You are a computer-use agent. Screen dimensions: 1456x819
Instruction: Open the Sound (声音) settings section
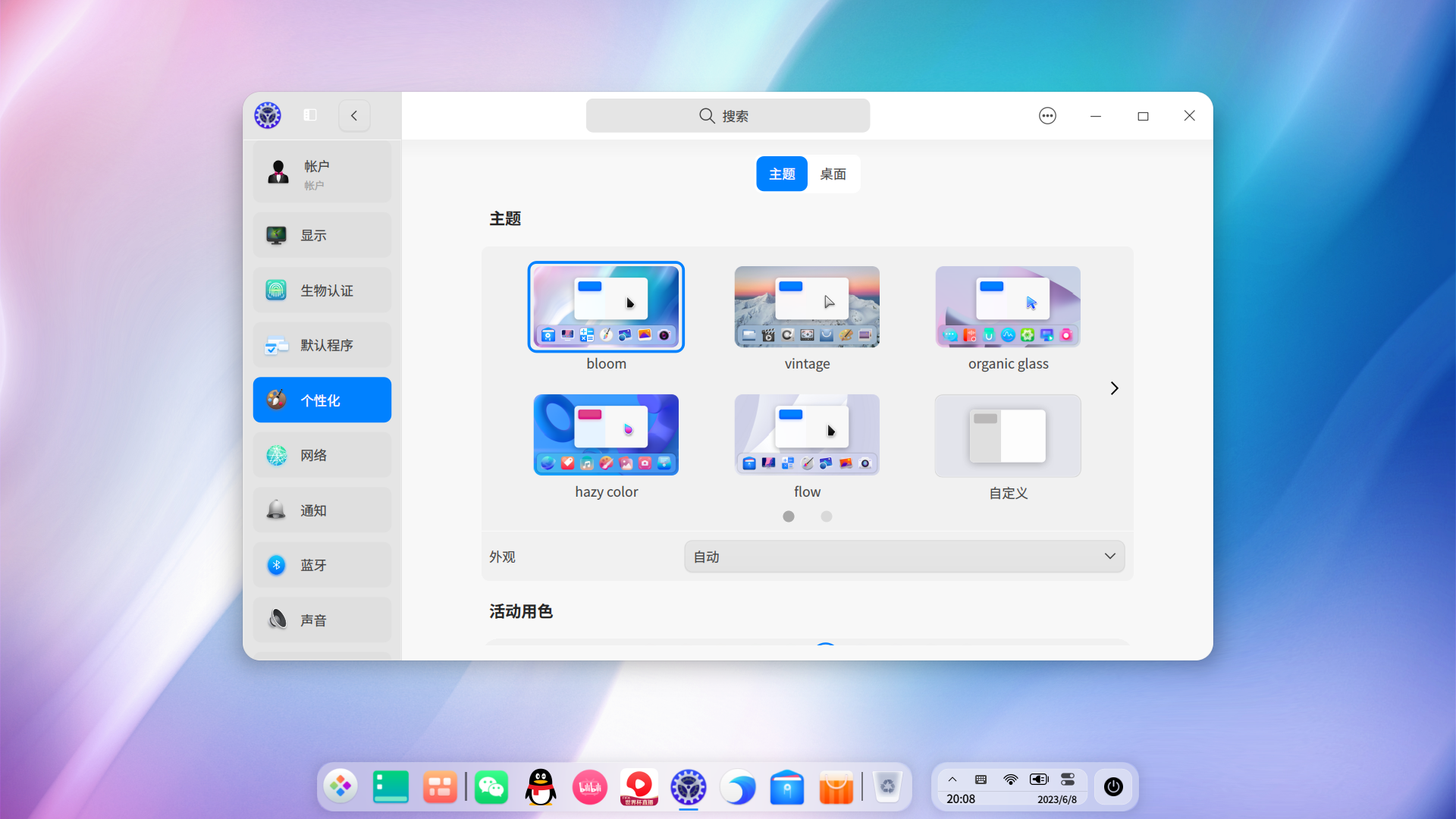322,620
